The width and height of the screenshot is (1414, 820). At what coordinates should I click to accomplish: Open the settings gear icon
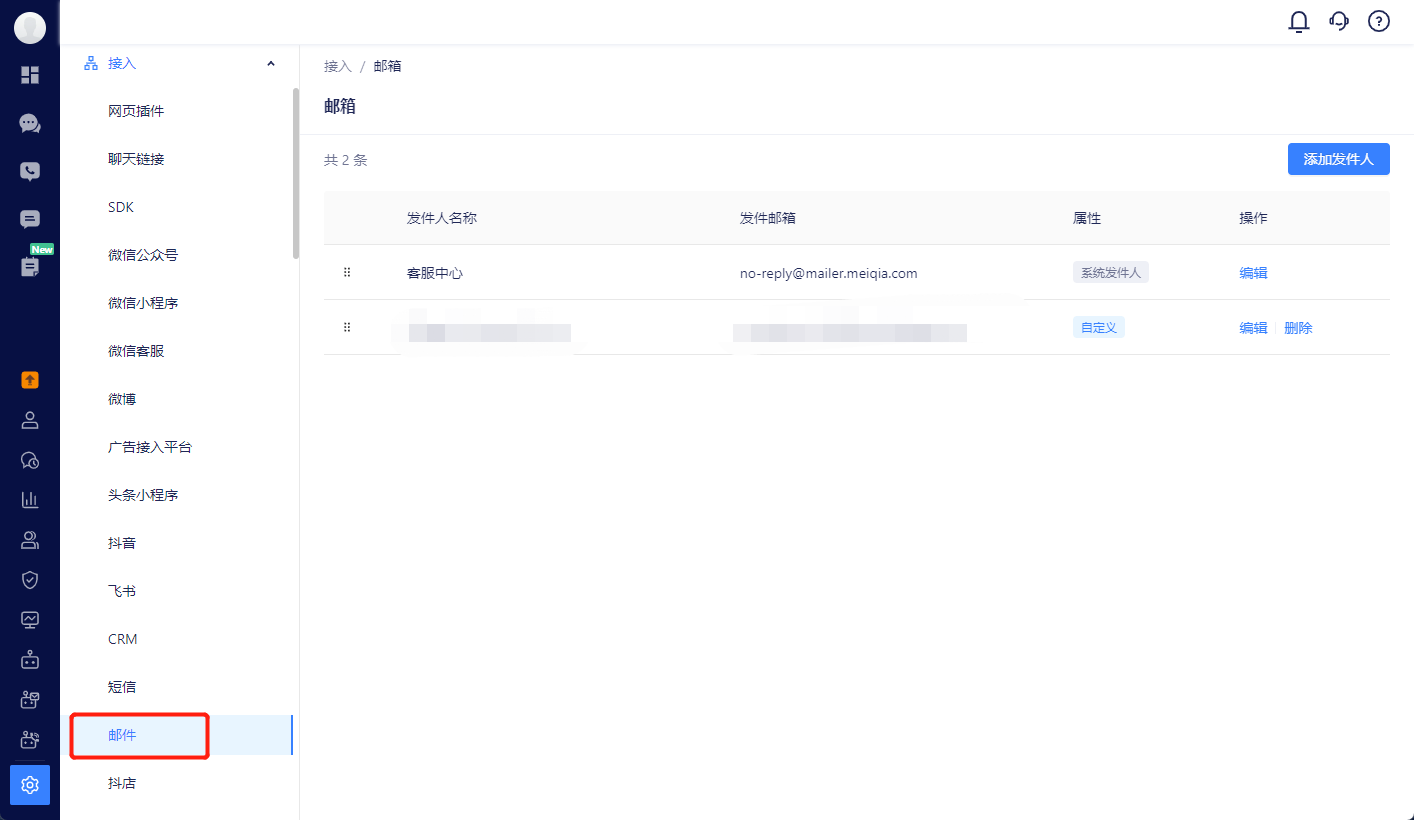(30, 785)
